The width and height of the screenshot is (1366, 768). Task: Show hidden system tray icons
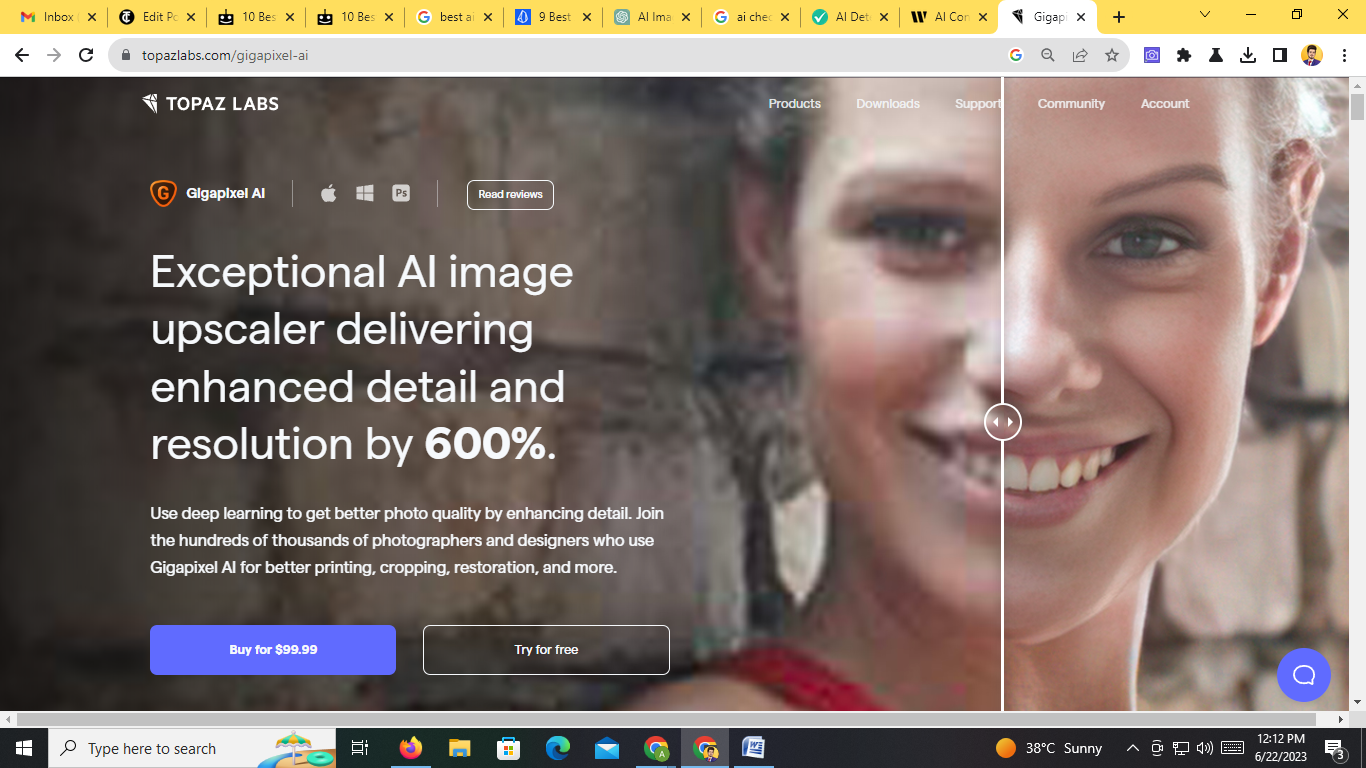pos(1133,748)
